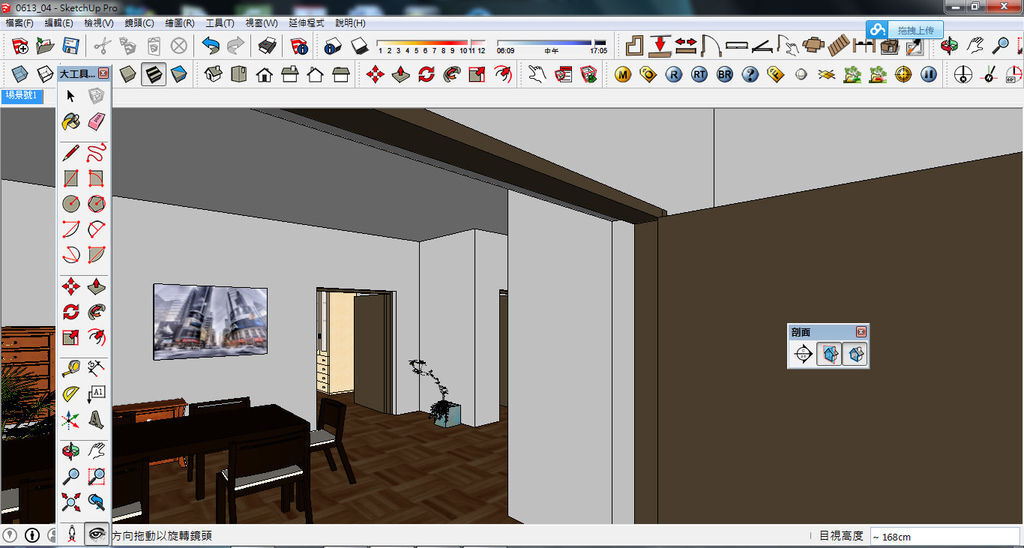The width and height of the screenshot is (1024, 548).
Task: Select Section Plane tool in 剖面 panel
Action: pos(803,355)
